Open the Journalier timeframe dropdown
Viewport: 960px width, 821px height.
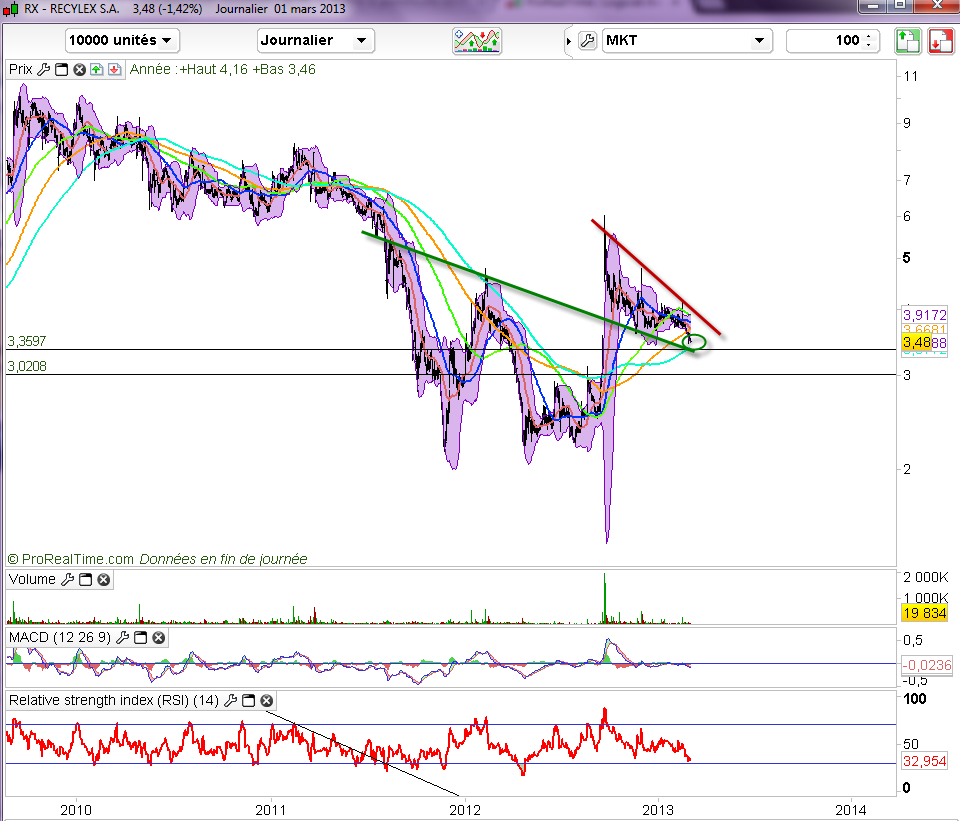tap(316, 41)
